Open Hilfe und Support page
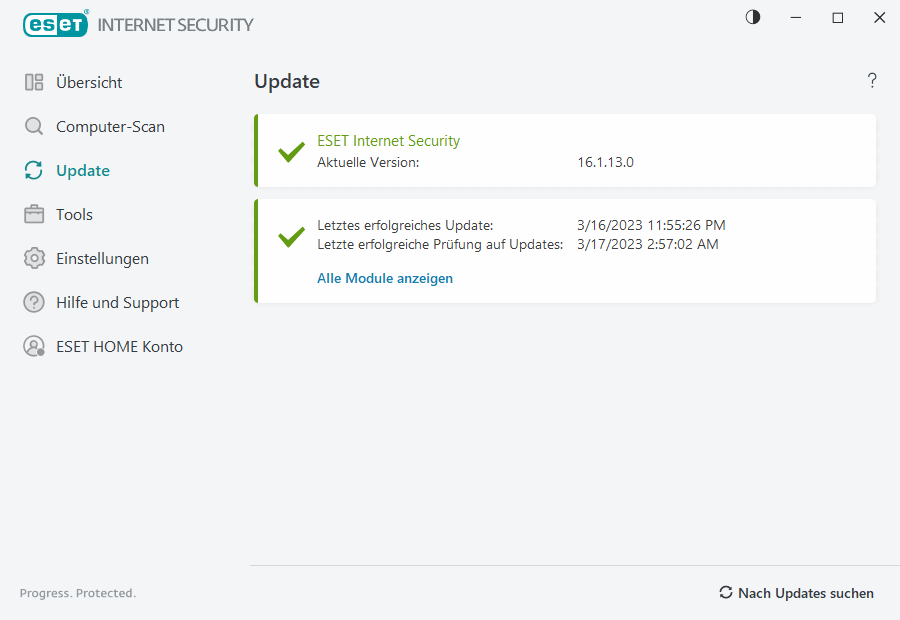 click(117, 303)
